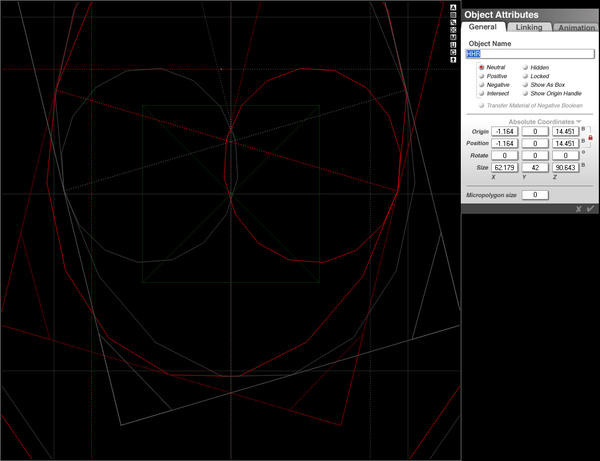The width and height of the screenshot is (600, 461).
Task: Cancel with the X icon in Object Attributes
Action: 579,209
